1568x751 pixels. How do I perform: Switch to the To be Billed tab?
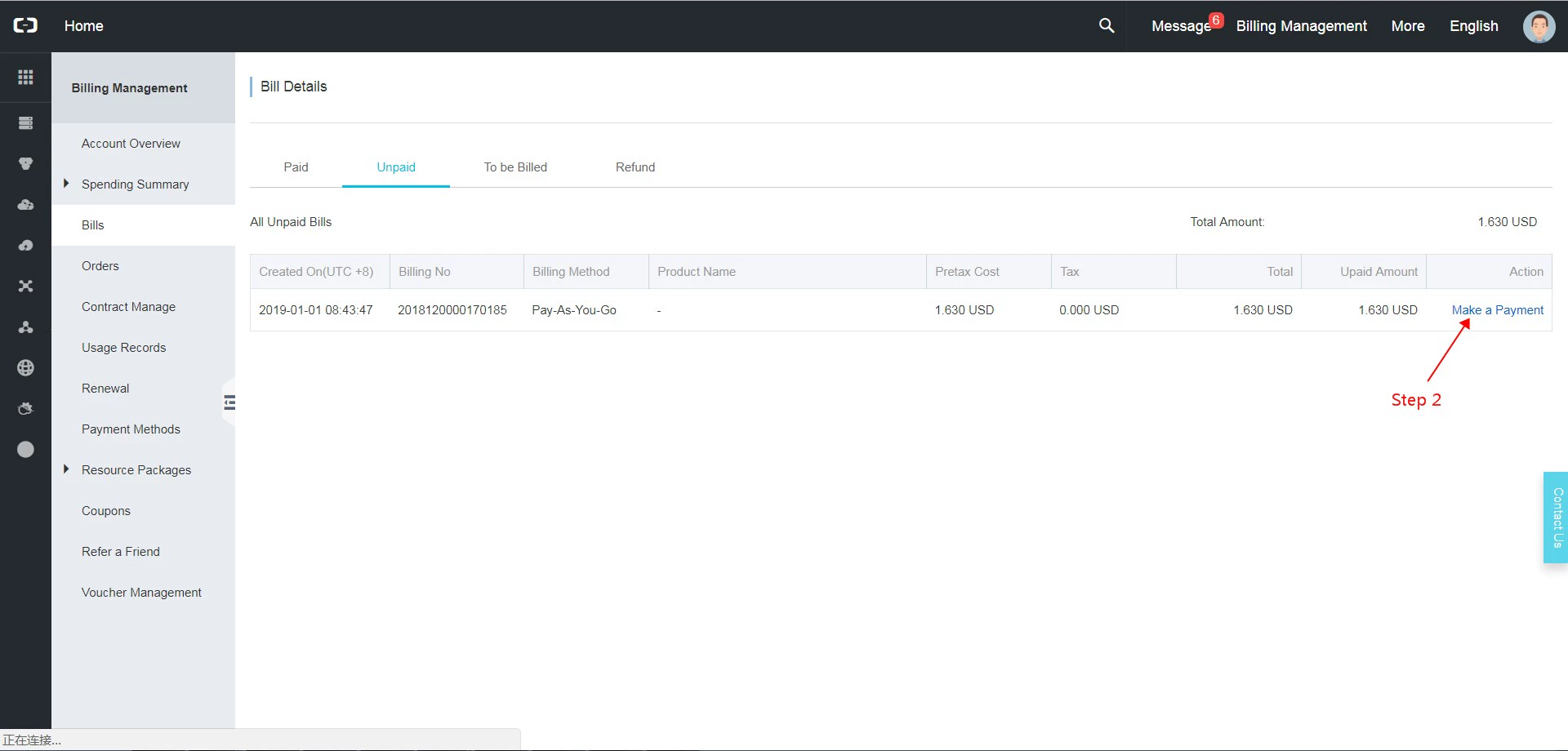pos(515,167)
